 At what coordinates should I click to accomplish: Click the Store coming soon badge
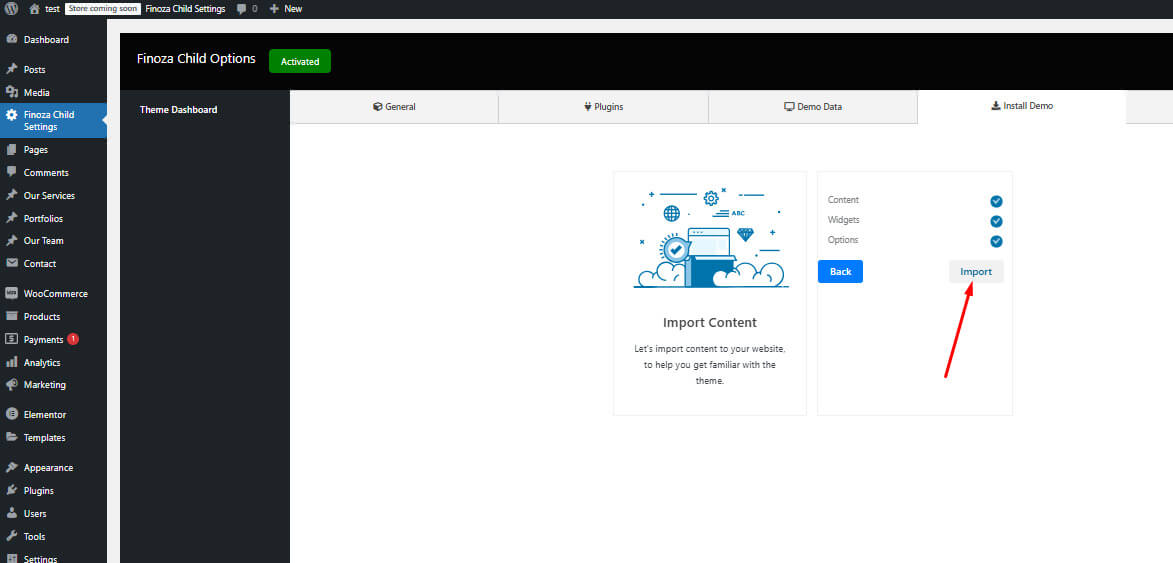coord(103,9)
